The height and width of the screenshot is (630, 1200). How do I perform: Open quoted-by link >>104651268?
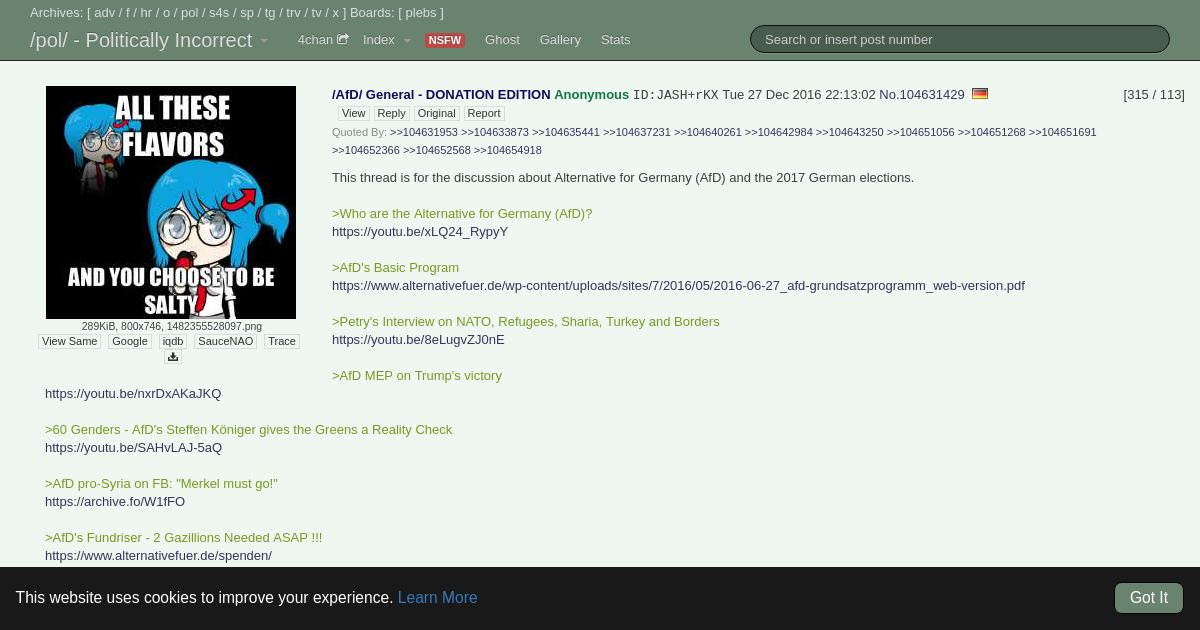992,132
